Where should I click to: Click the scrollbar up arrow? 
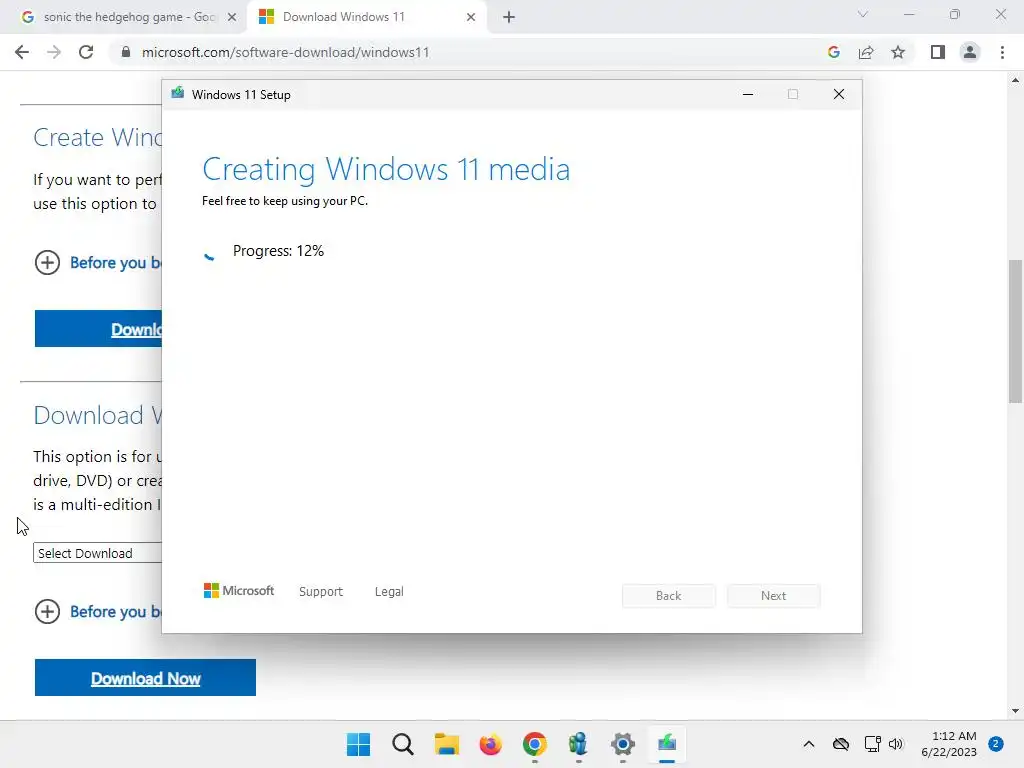tap(1015, 80)
